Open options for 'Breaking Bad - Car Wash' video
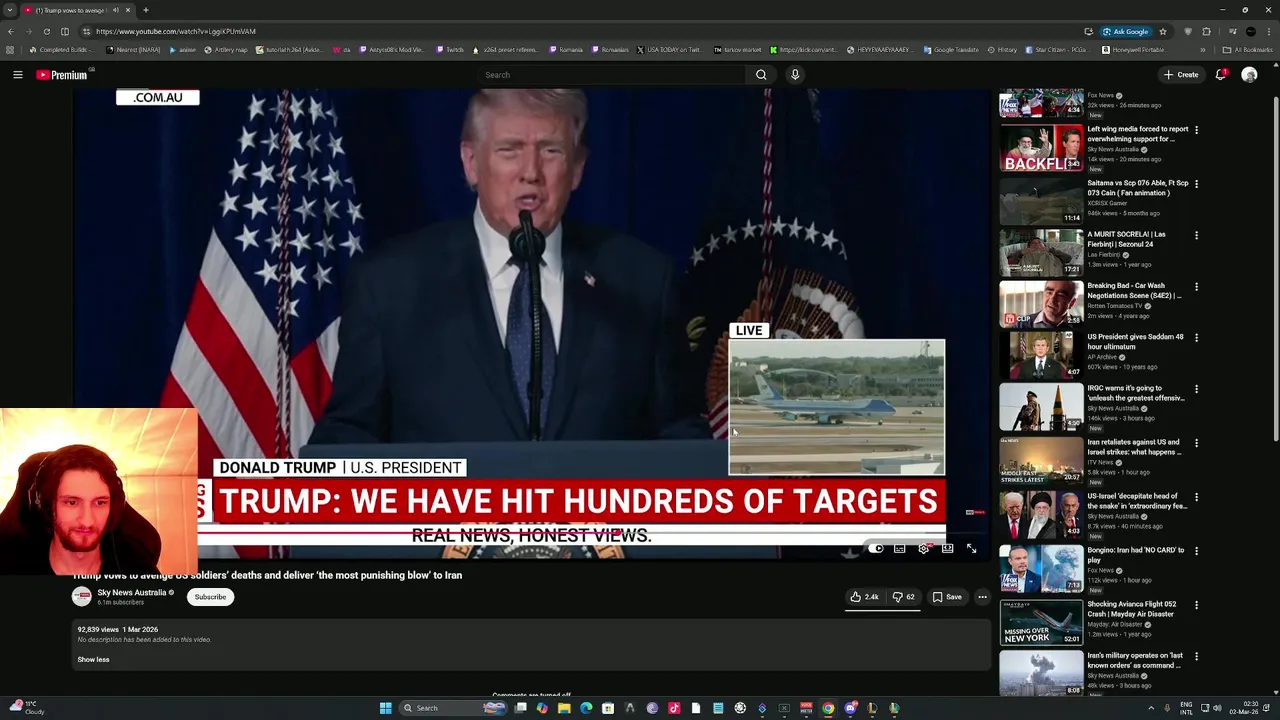Viewport: 1280px width, 720px height. click(x=1196, y=287)
